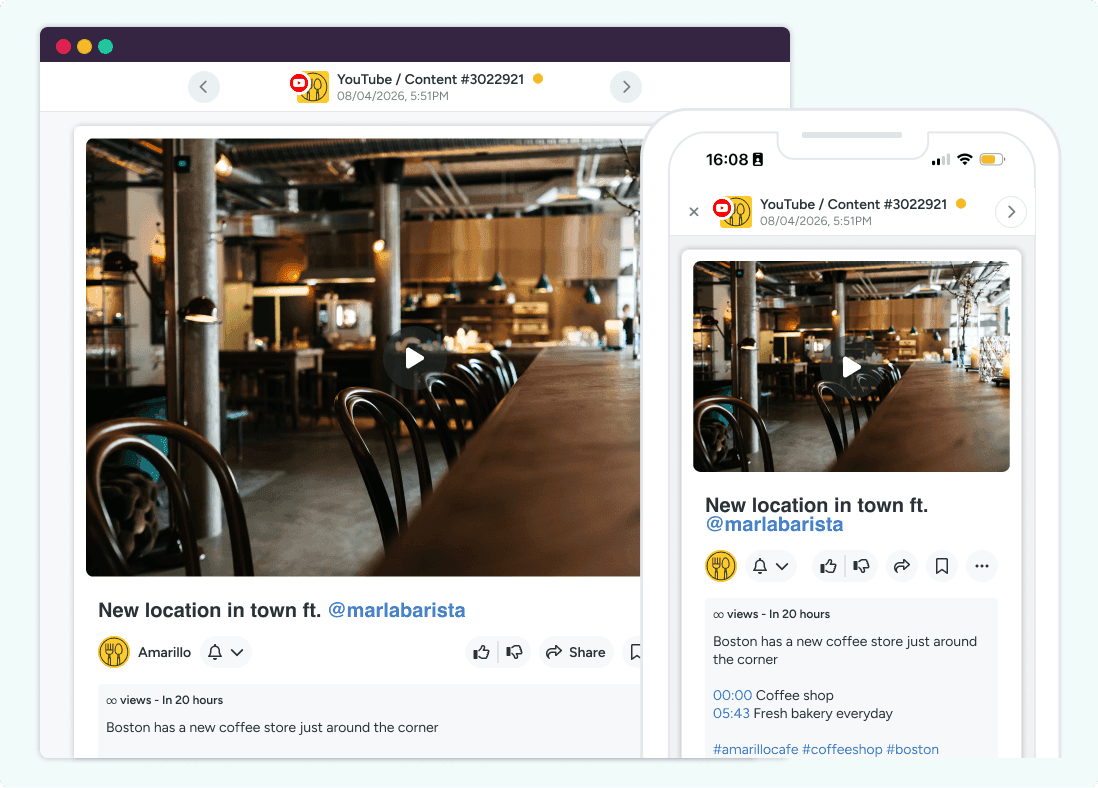
Task: Click share arrow icon in mobile preview
Action: click(x=902, y=566)
